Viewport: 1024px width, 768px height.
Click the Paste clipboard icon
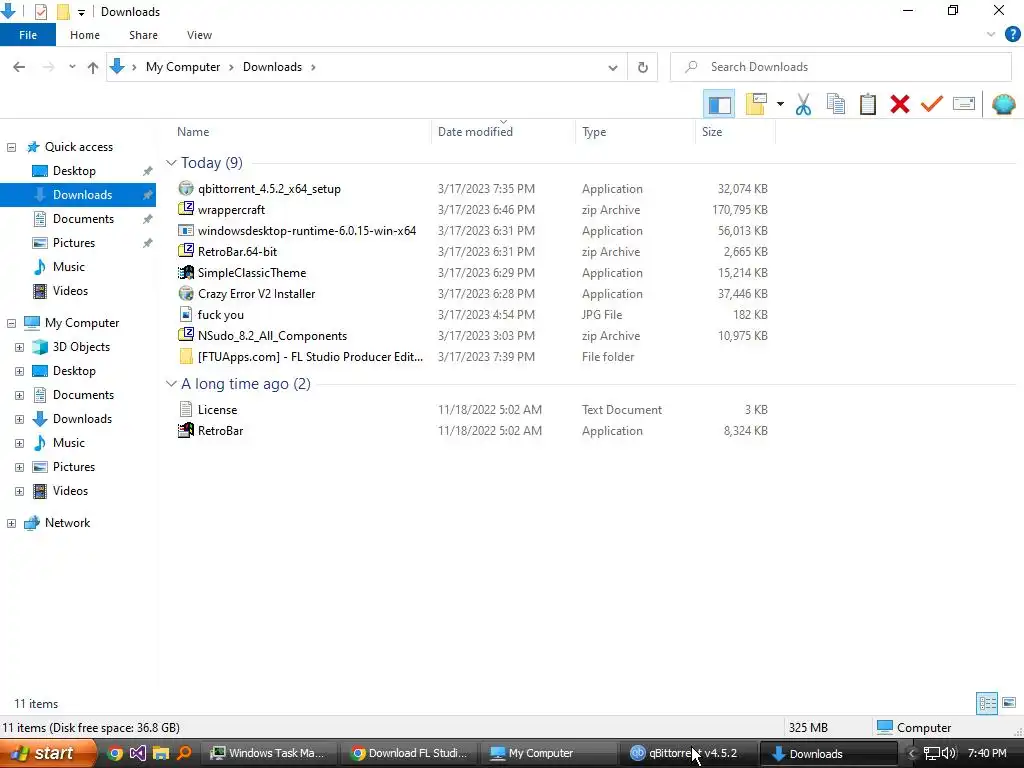868,104
